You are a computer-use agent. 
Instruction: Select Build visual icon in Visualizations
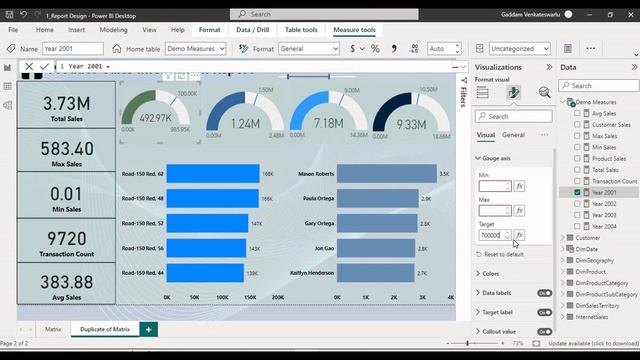click(x=482, y=92)
